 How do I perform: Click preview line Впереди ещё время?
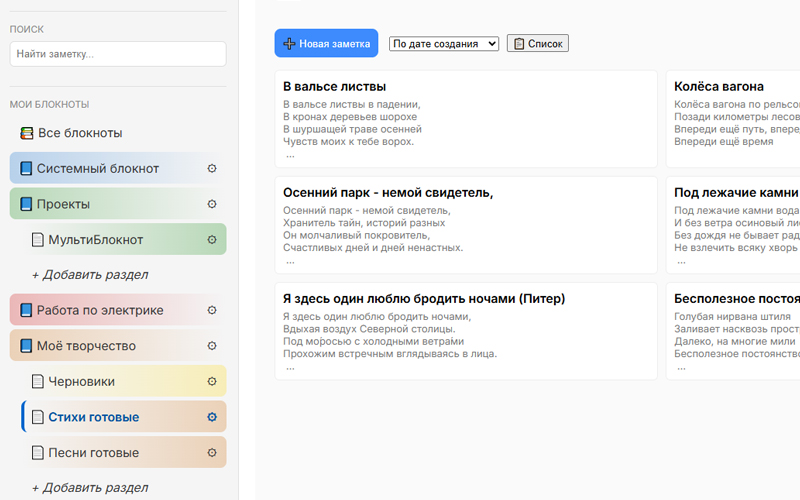(723, 142)
